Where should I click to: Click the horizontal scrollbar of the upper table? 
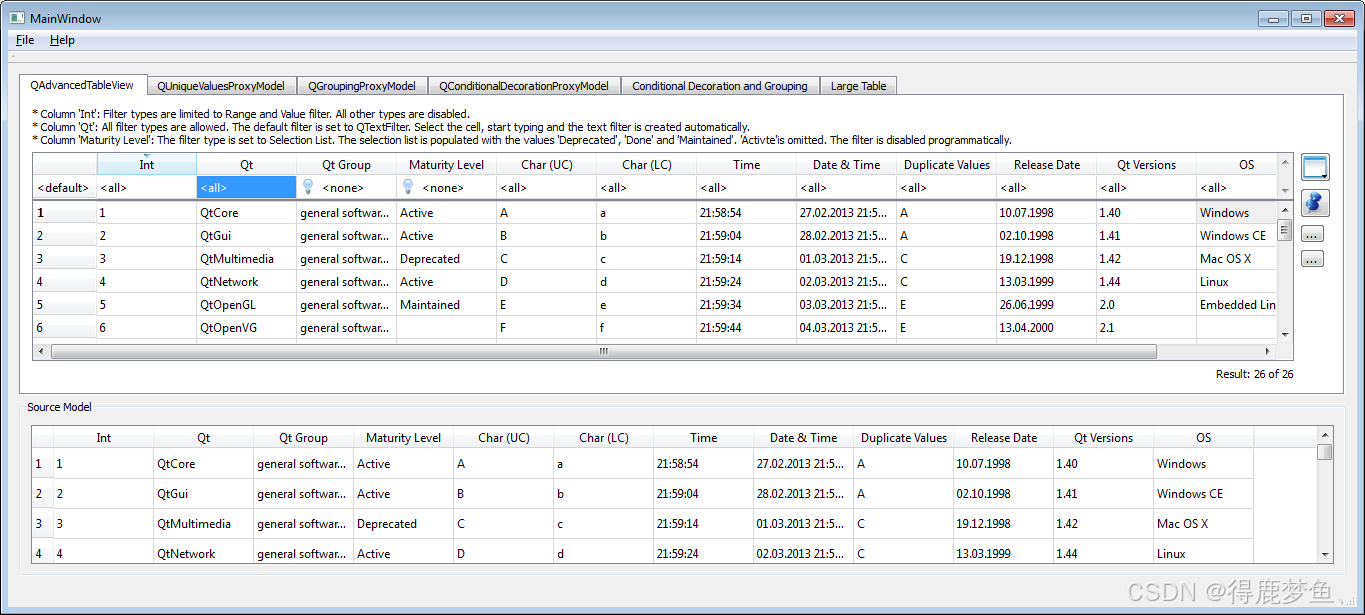click(x=604, y=352)
